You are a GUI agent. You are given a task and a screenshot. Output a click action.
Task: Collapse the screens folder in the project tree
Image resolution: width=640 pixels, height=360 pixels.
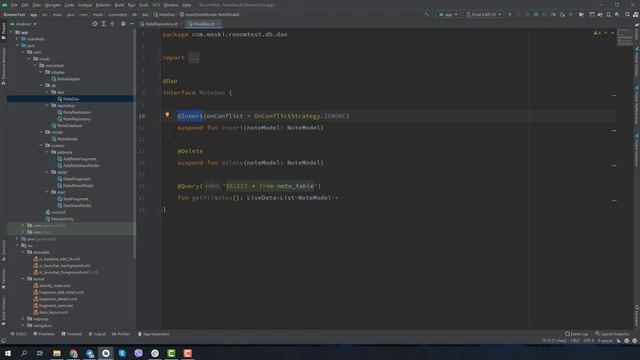(x=41, y=145)
